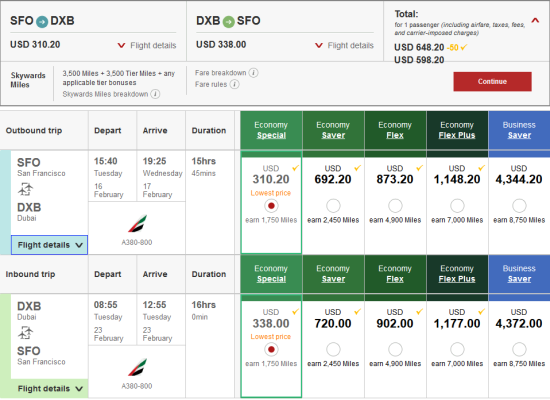550x400 pixels.
Task: Select outbound Economy Special USD 310.20 radio
Action: point(271,206)
